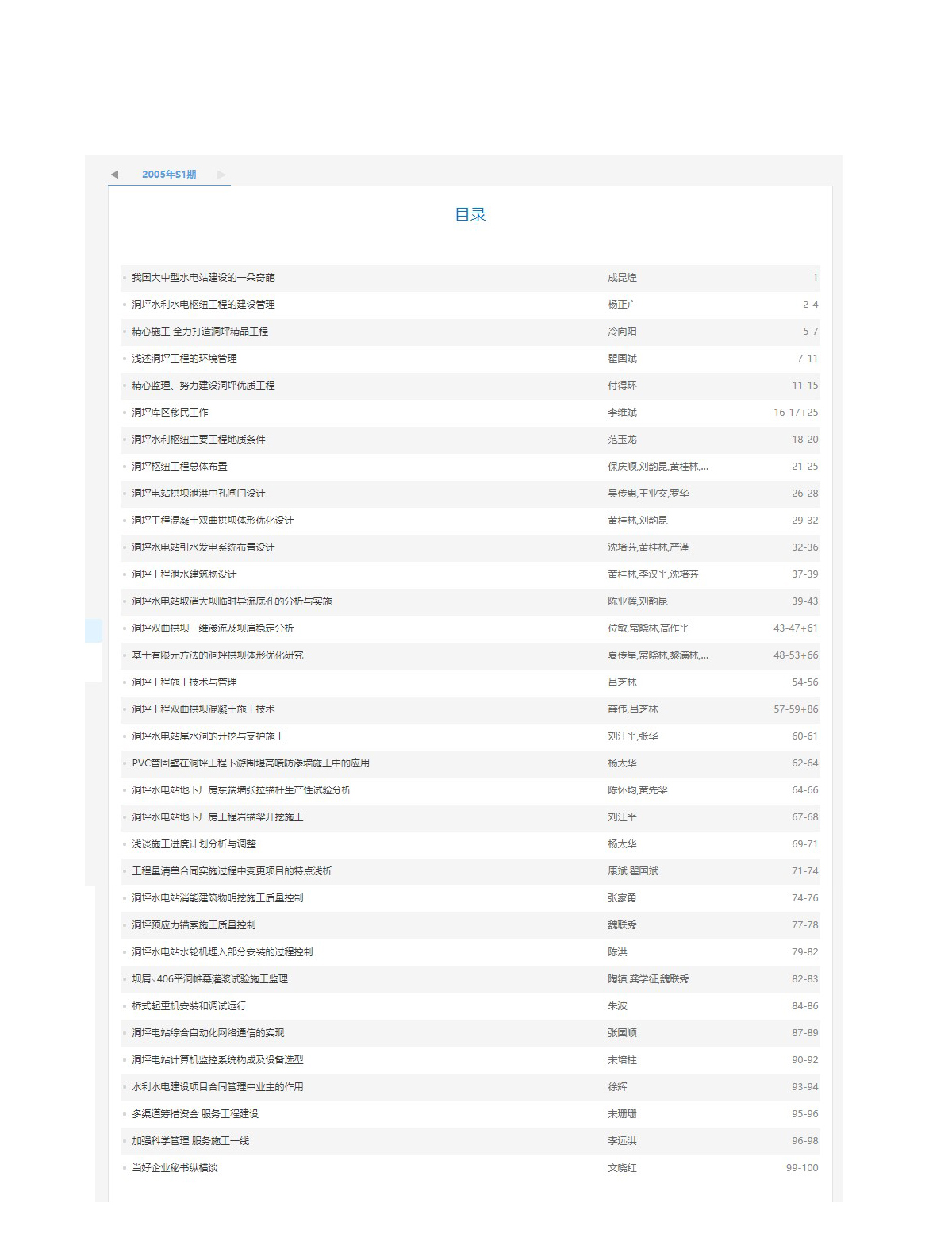This screenshot has width=952, height=1237.
Task: Open article 洞坪工程泄水建筑物设计
Action: (x=184, y=574)
